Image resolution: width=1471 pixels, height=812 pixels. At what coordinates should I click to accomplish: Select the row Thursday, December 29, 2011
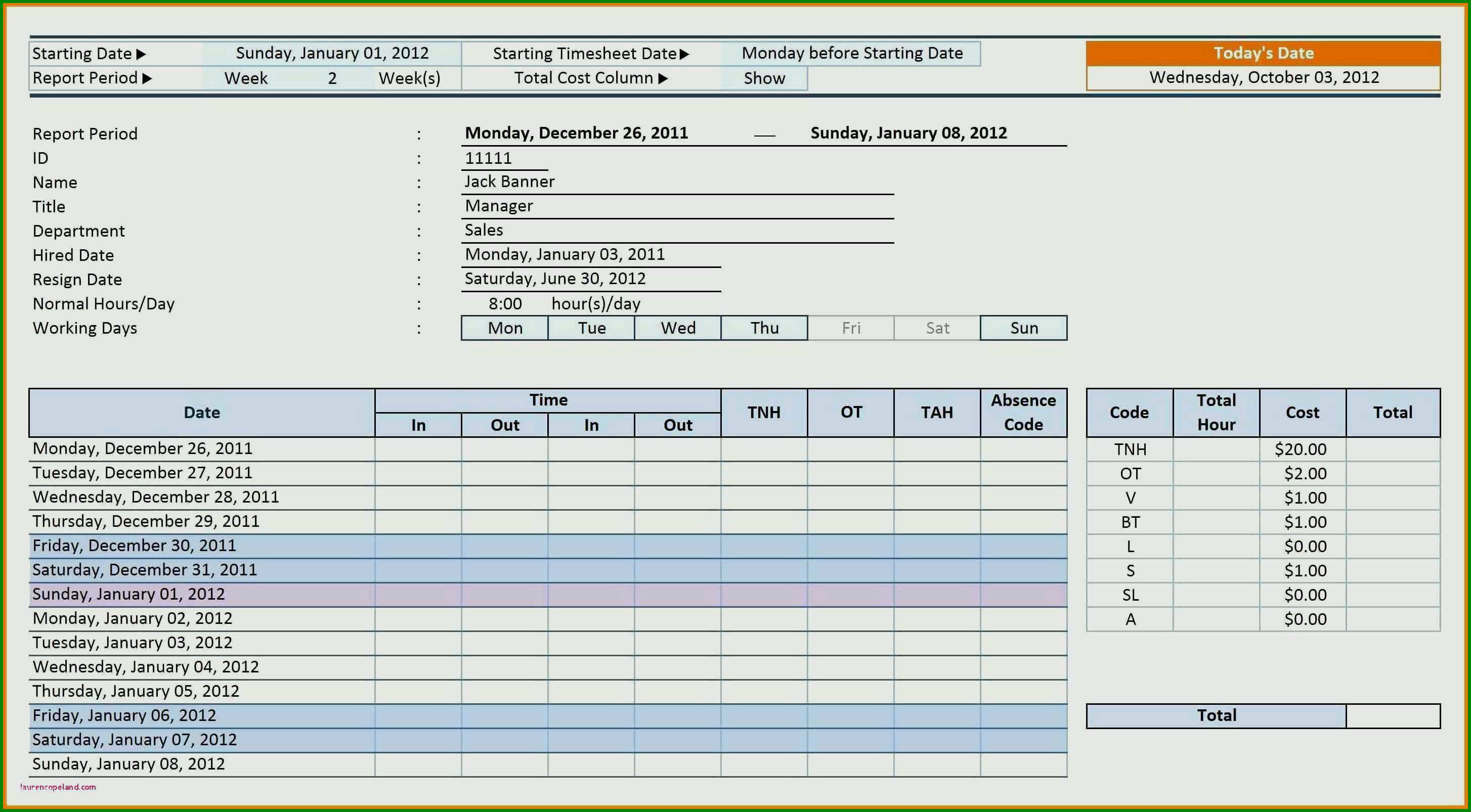click(x=548, y=522)
